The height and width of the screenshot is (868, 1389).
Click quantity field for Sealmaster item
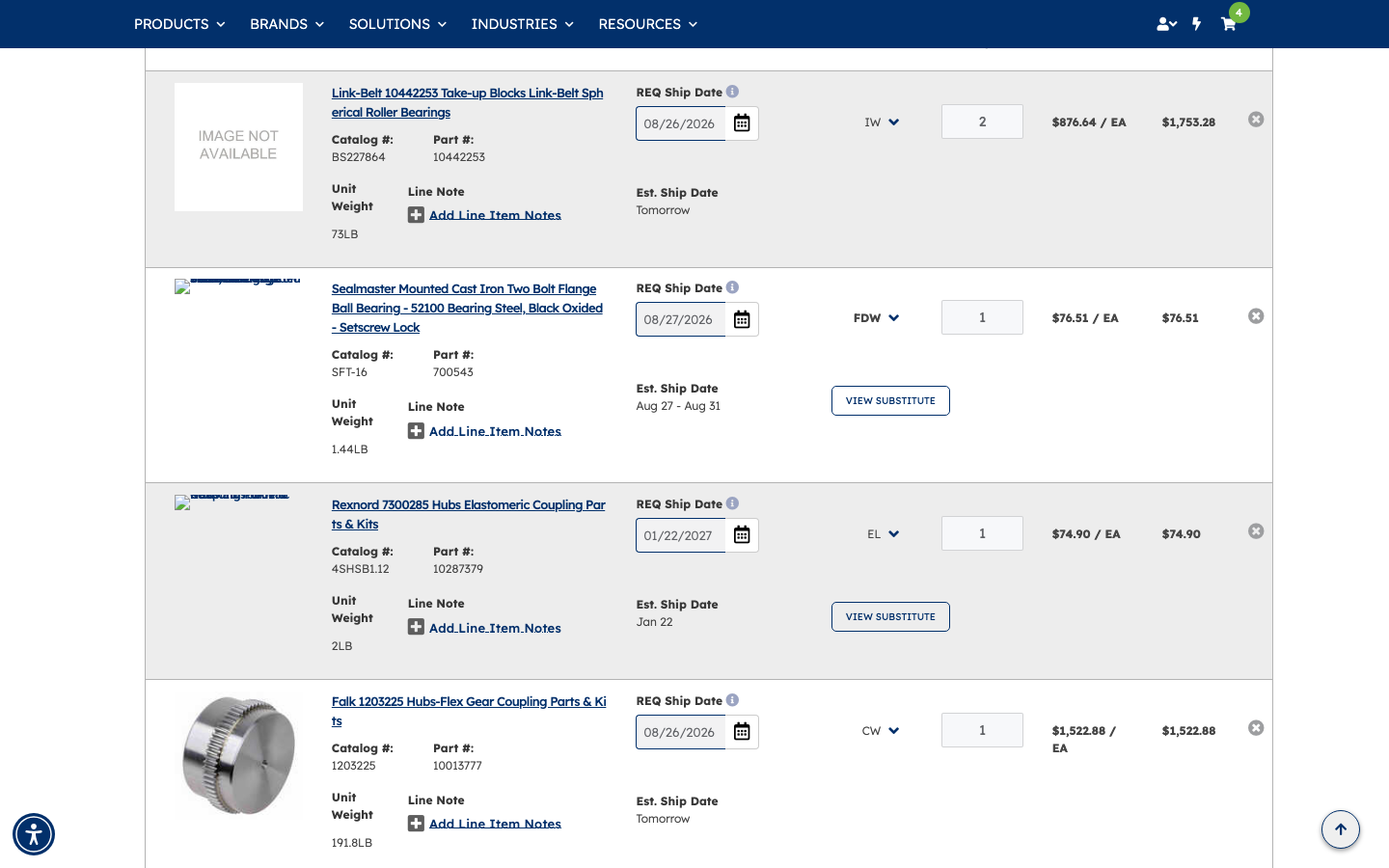[x=982, y=317]
